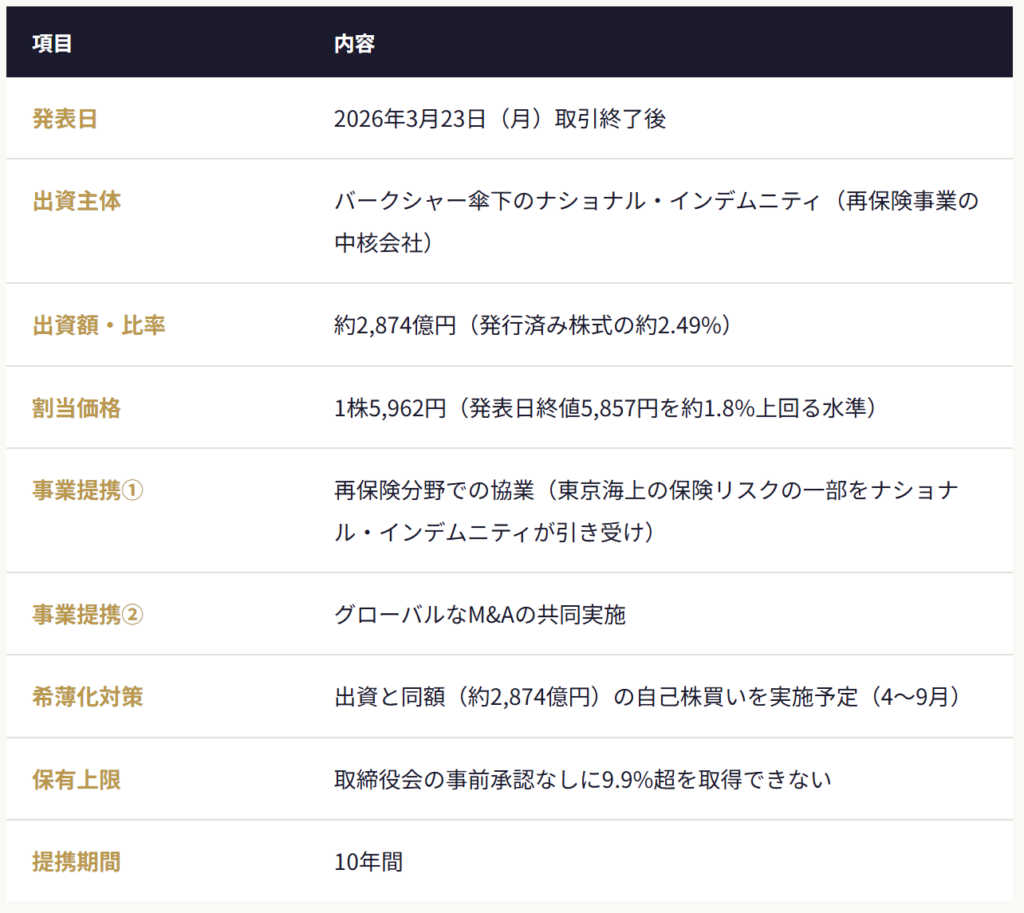Select the 保有上限 row label
The image size is (1024, 913).
pyautogui.click(x=77, y=779)
